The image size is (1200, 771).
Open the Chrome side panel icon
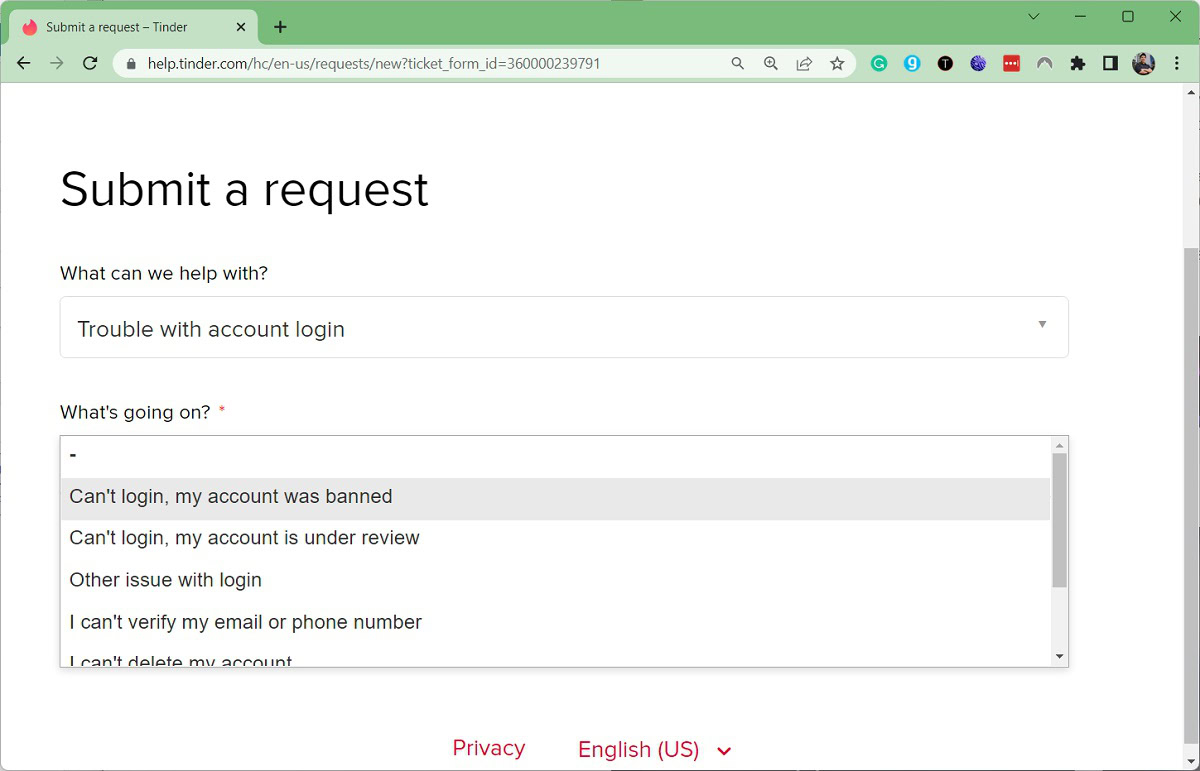tap(1110, 63)
